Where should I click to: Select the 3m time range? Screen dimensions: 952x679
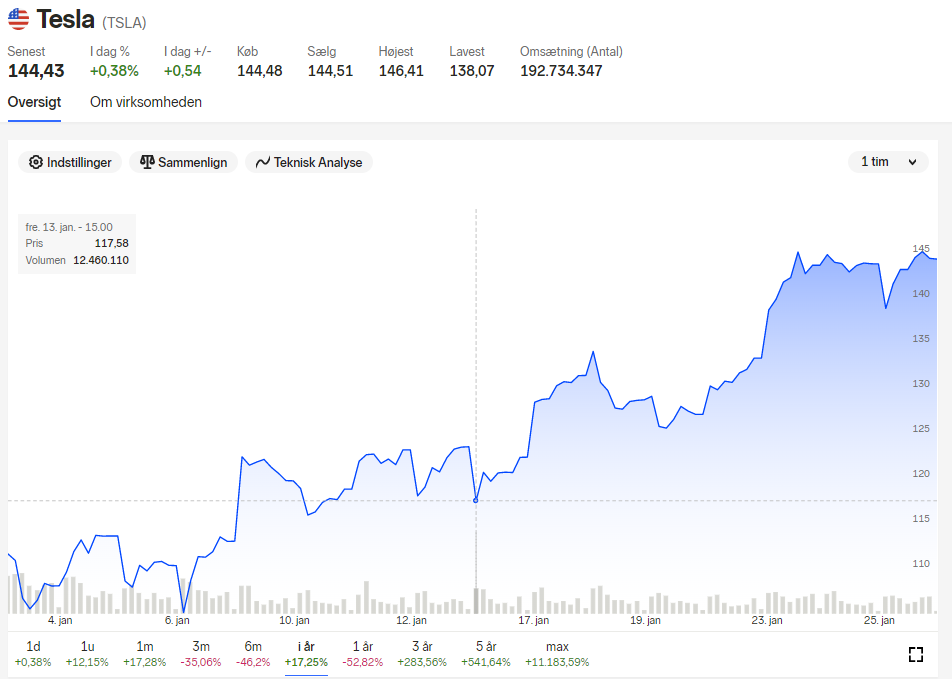pos(201,653)
